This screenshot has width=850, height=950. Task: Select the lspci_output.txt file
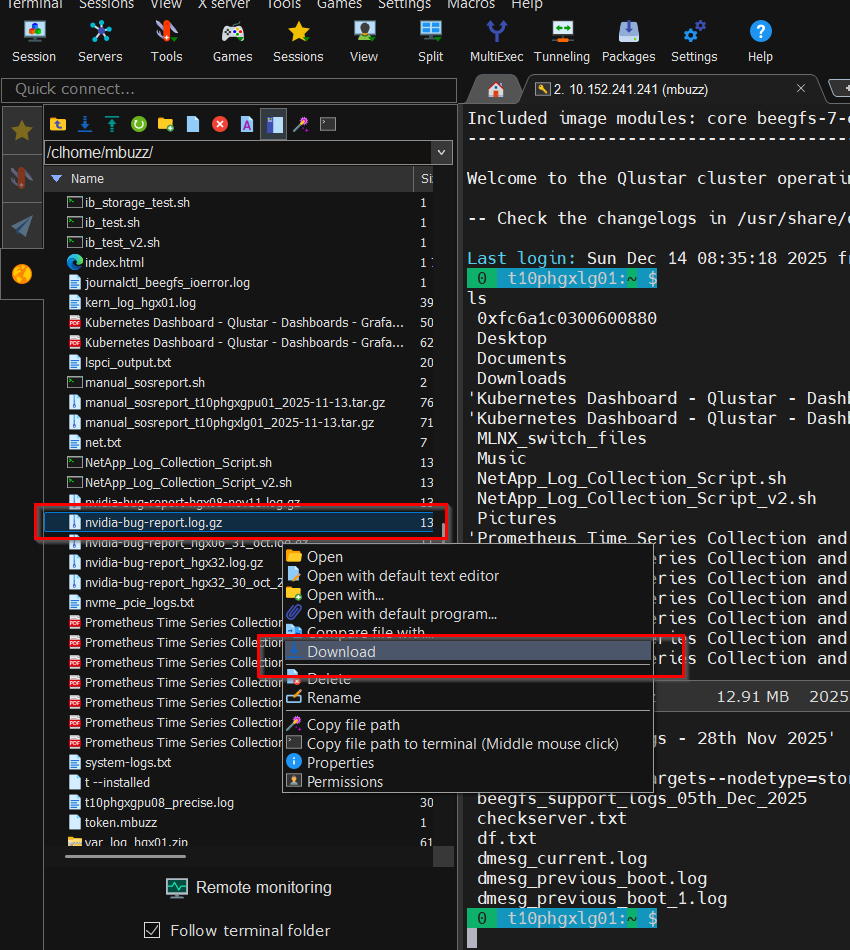[x=128, y=362]
